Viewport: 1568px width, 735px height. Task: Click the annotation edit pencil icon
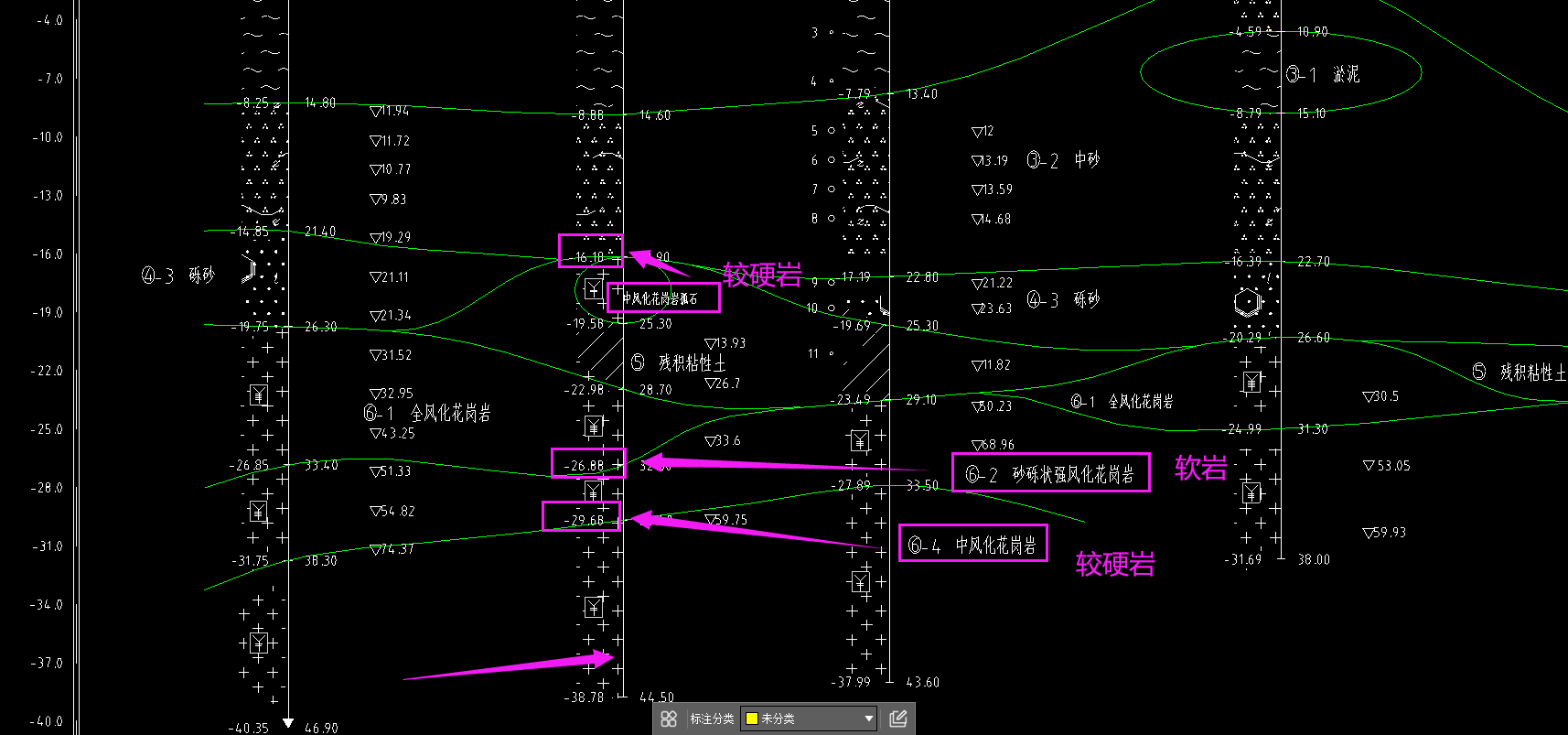[x=897, y=719]
